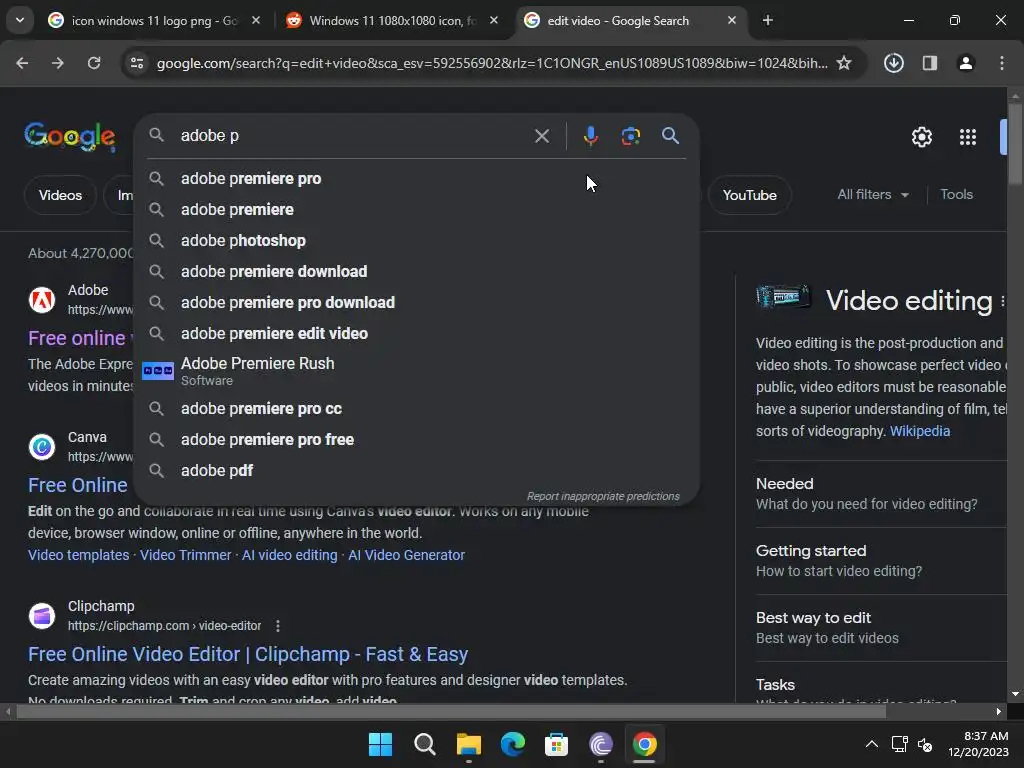The image size is (1024, 768).
Task: Click the address bar URL
Action: (x=492, y=63)
